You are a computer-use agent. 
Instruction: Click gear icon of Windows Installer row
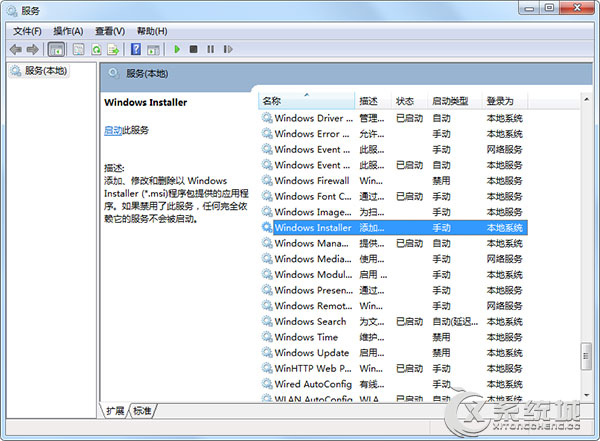(267, 227)
